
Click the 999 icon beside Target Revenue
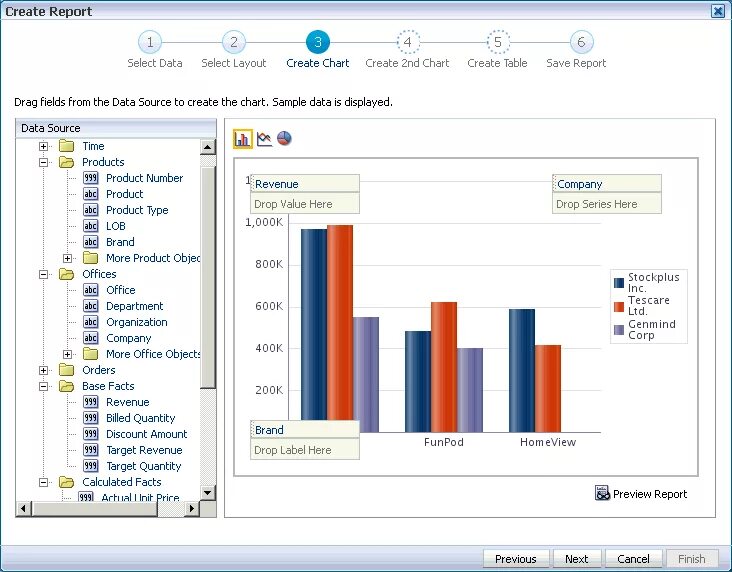(91, 450)
